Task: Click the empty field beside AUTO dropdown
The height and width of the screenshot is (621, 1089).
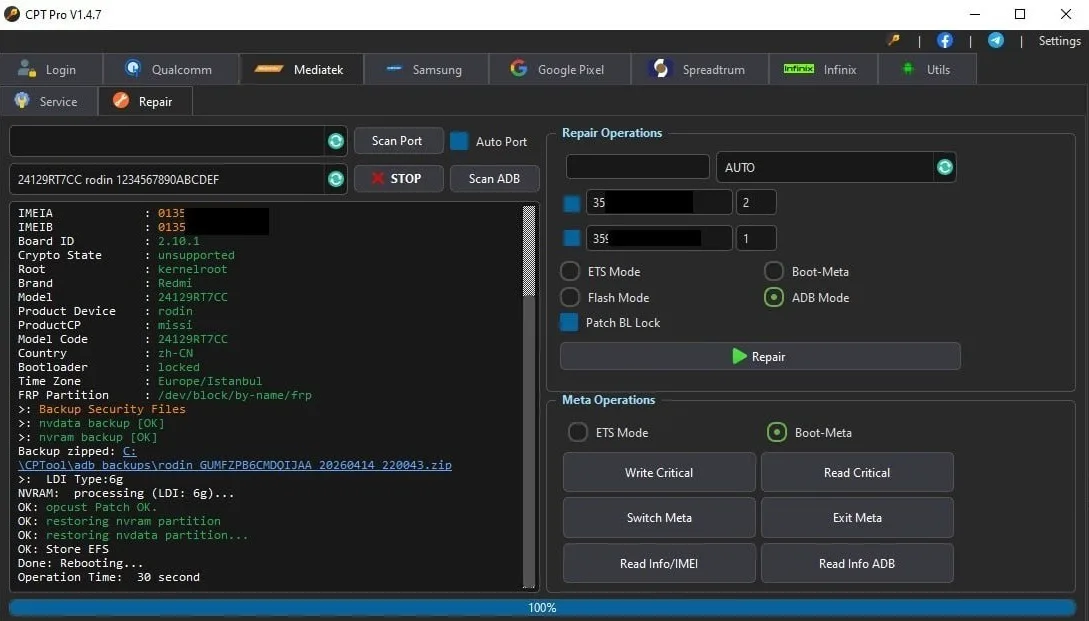Action: 638,167
